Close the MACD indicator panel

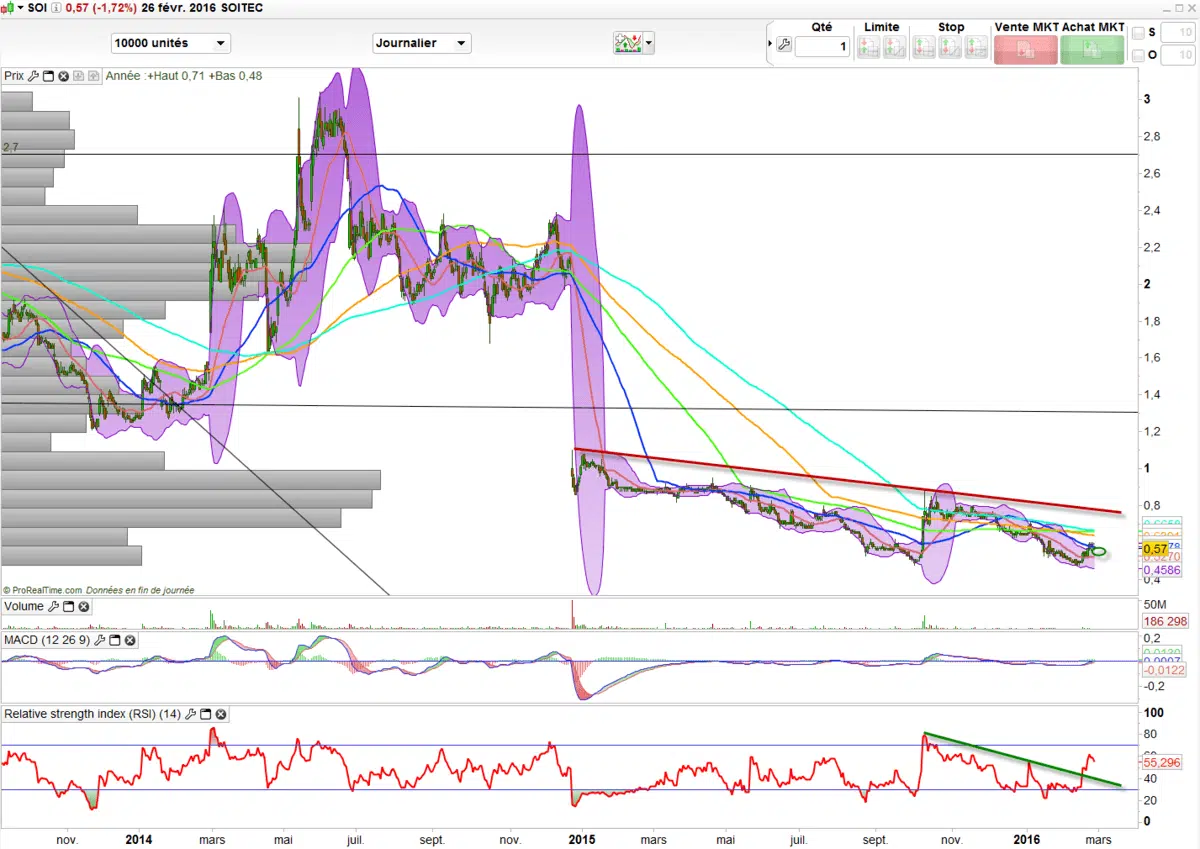pos(130,640)
